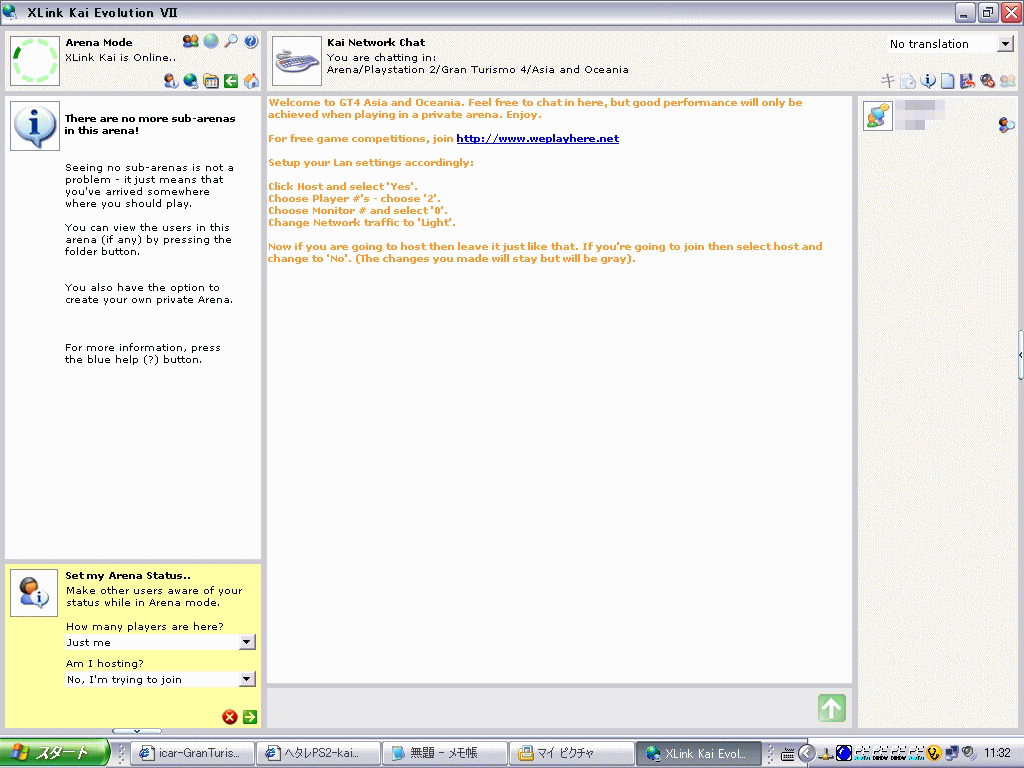Viewport: 1024px width, 768px height.
Task: Click the Kai Network Chat keyboard icon
Action: click(296, 61)
